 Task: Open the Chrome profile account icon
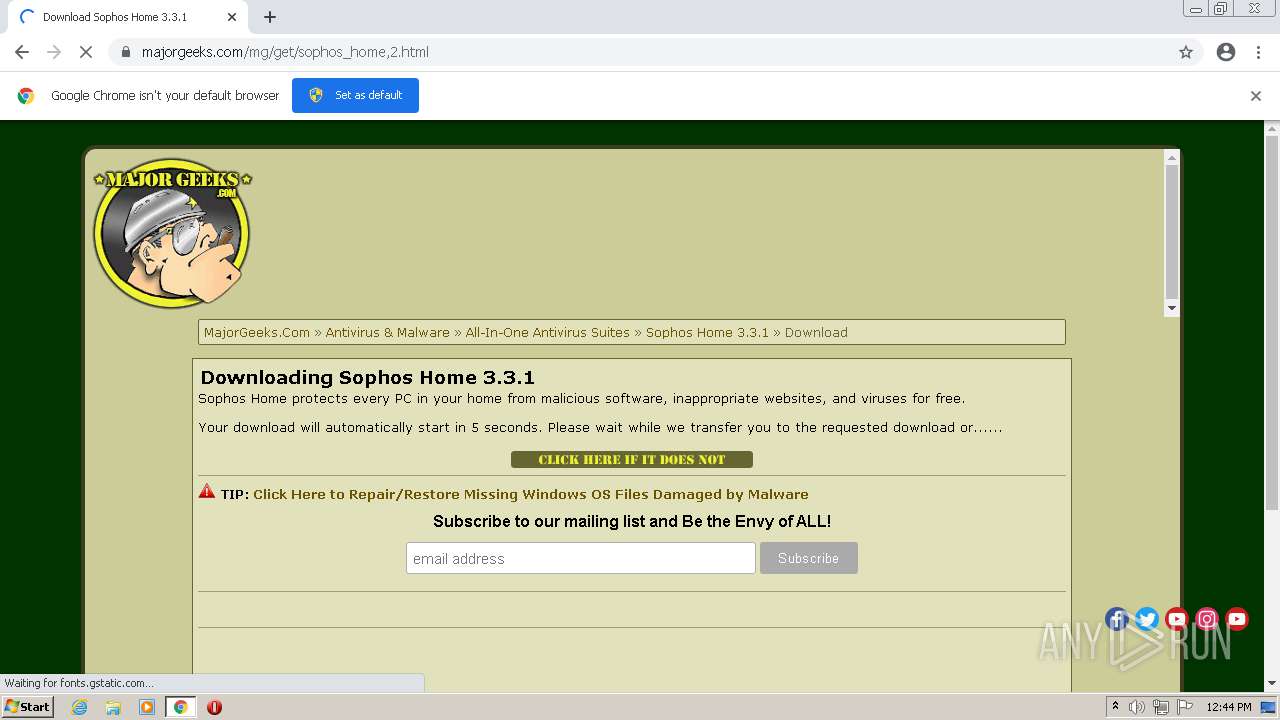click(1226, 52)
